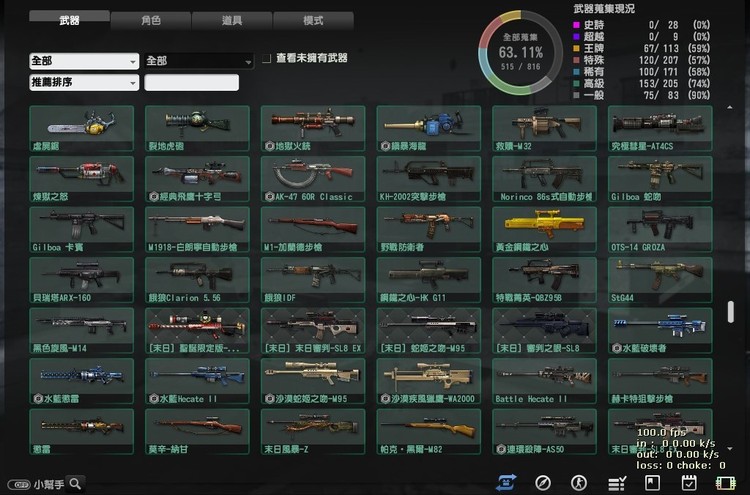Select the Battle Hecate II weapon card
Viewport: 750px width, 495px height.
(x=545, y=381)
